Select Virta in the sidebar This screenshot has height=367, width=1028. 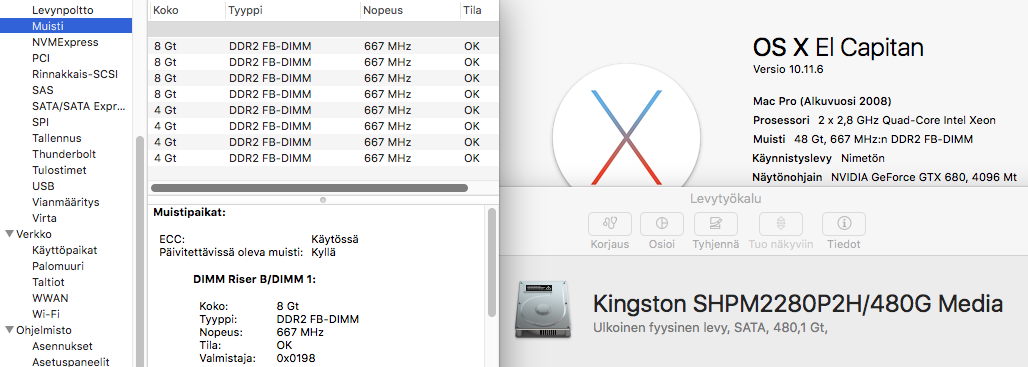point(44,218)
